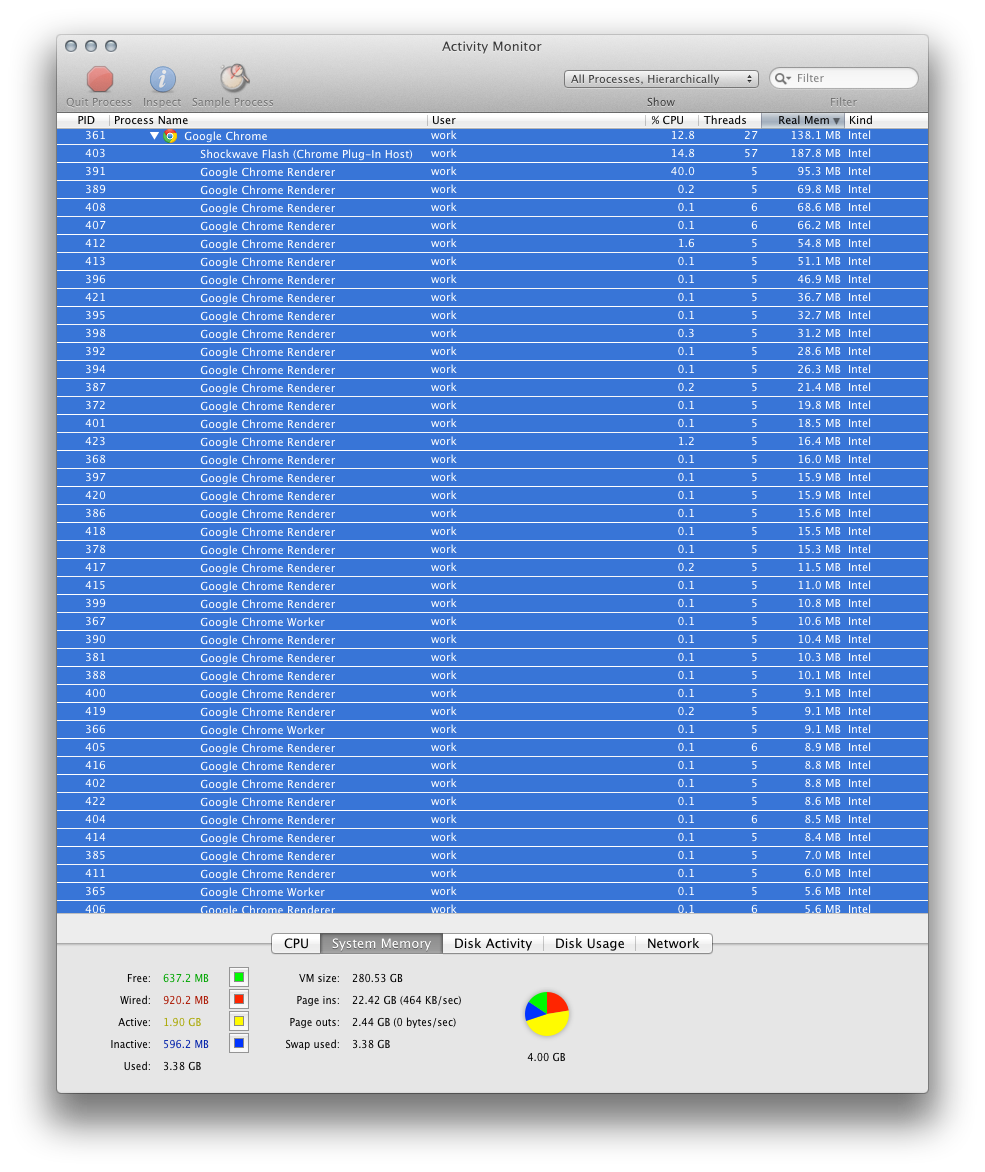Image resolution: width=985 pixels, height=1172 pixels.
Task: Collapse the Google Chrome process tree
Action: tap(154, 136)
